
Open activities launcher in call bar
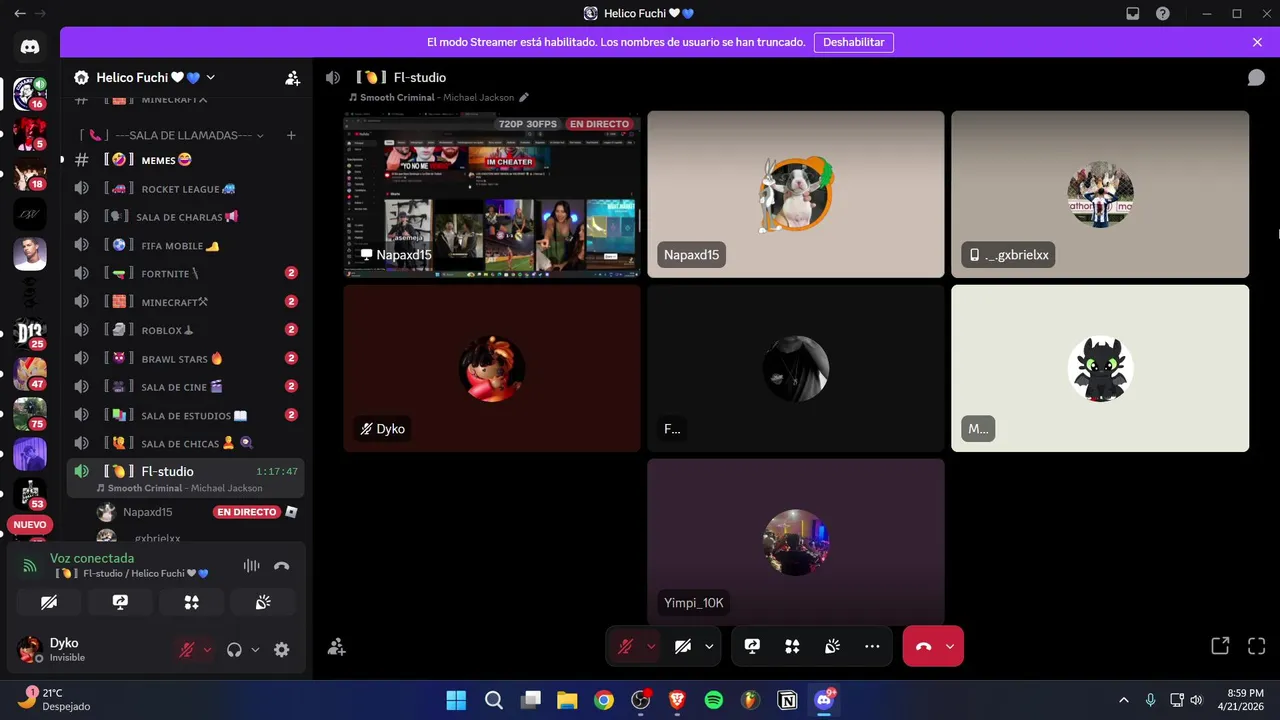click(792, 647)
